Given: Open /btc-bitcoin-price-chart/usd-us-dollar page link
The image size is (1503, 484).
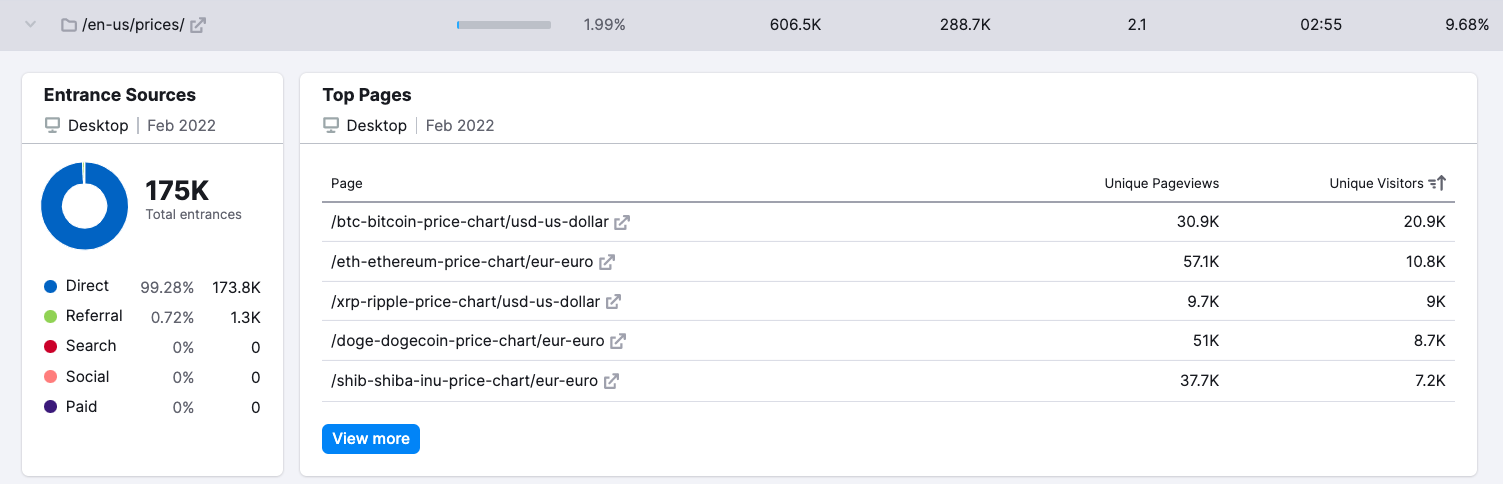Looking at the screenshot, I should 470,222.
